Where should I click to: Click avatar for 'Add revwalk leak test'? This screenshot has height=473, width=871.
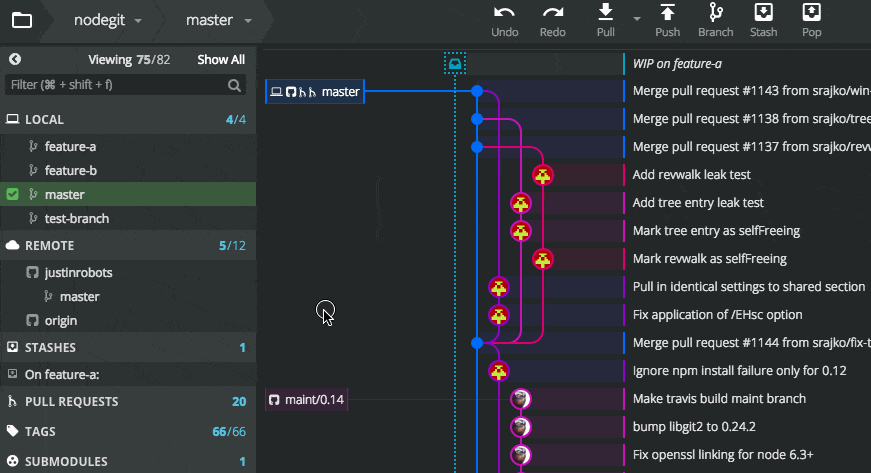point(543,175)
